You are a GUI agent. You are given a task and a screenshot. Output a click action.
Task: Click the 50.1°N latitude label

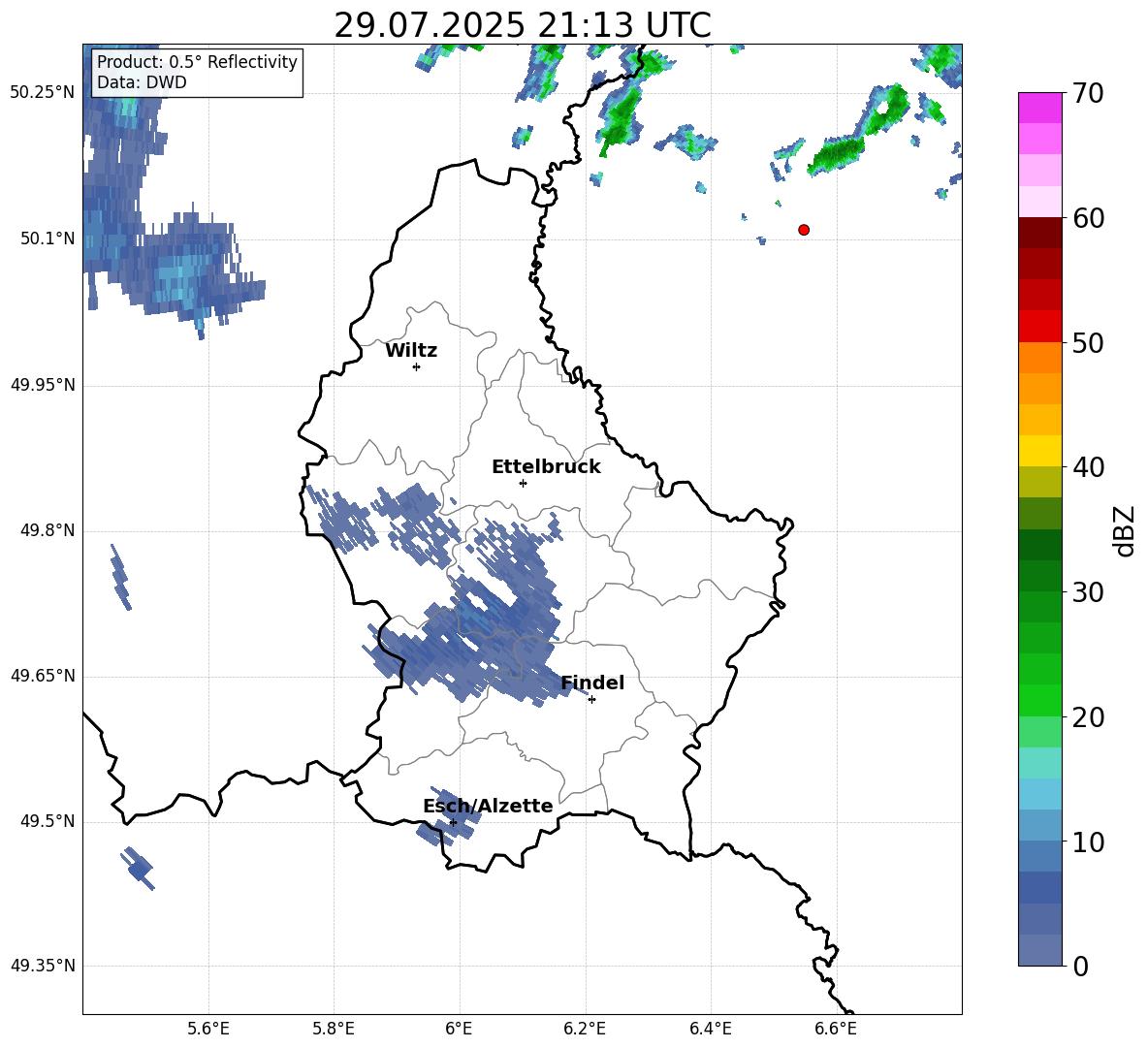tap(48, 238)
